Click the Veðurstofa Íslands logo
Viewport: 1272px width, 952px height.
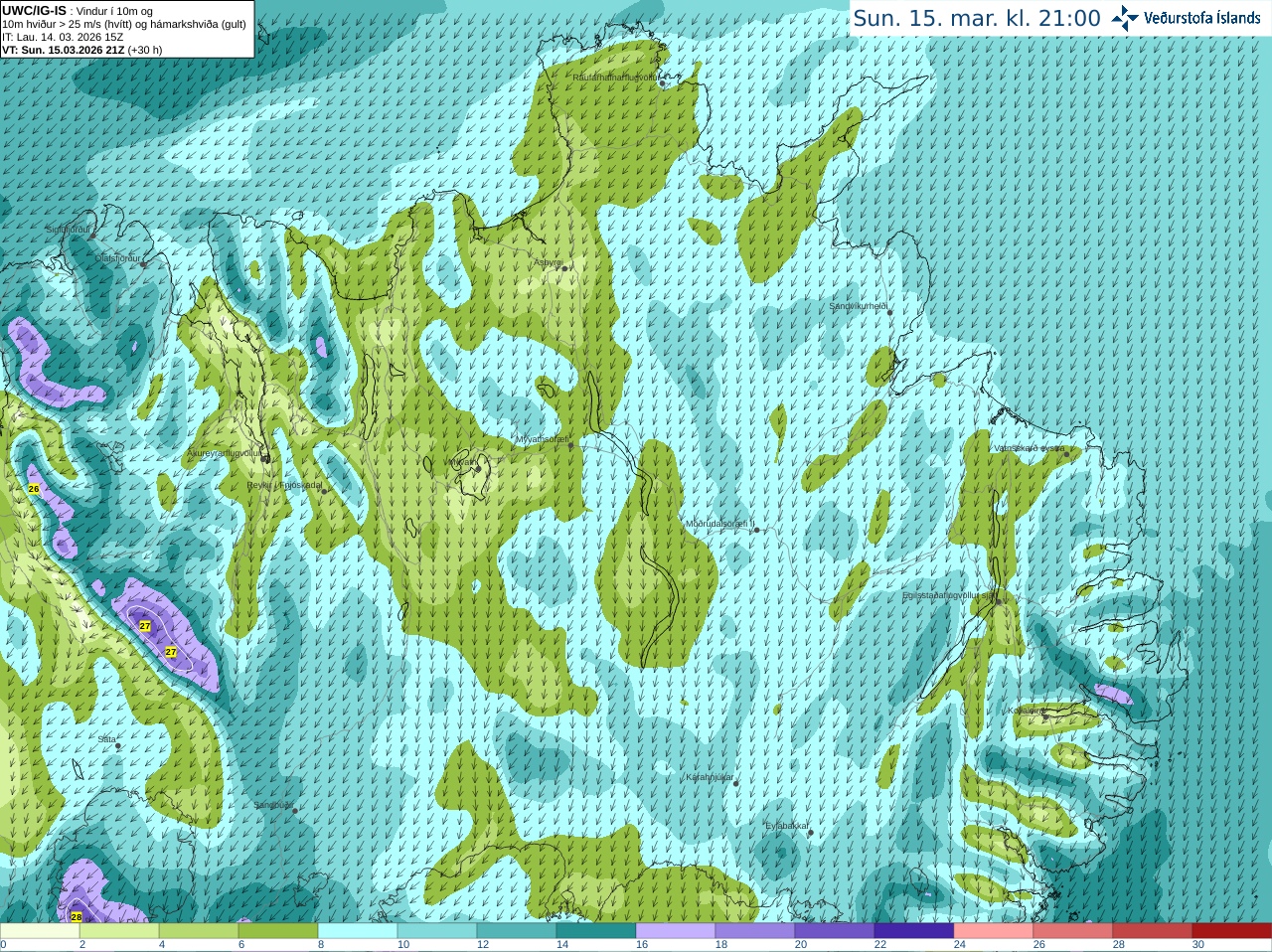click(1186, 18)
